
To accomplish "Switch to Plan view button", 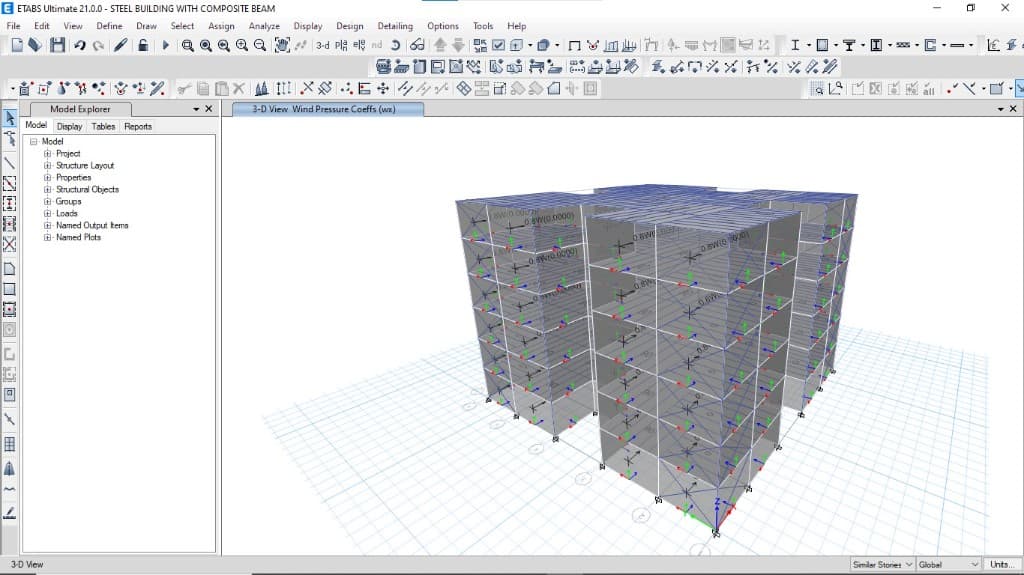I will pyautogui.click(x=341, y=45).
